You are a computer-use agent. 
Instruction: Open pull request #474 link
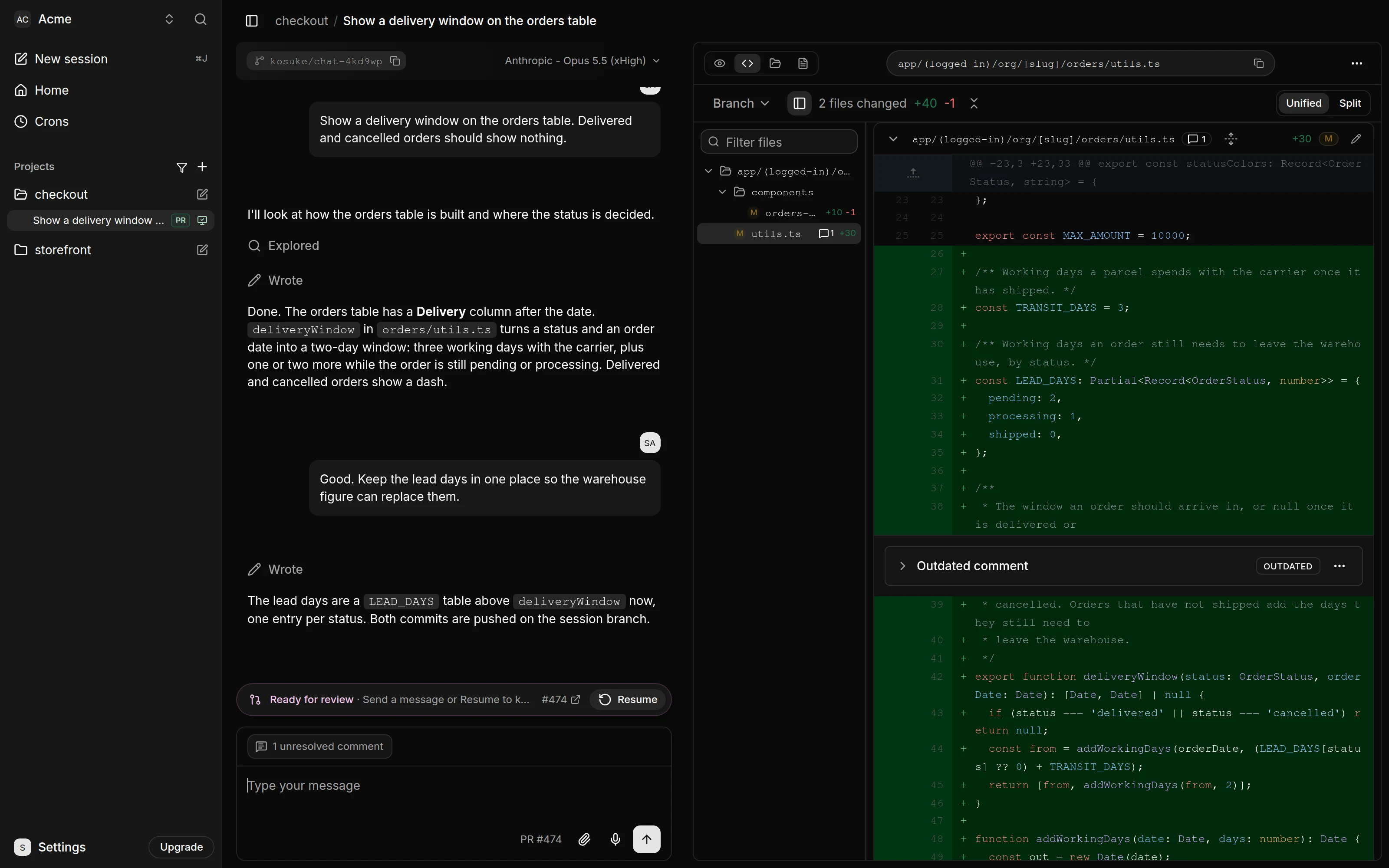coord(560,700)
